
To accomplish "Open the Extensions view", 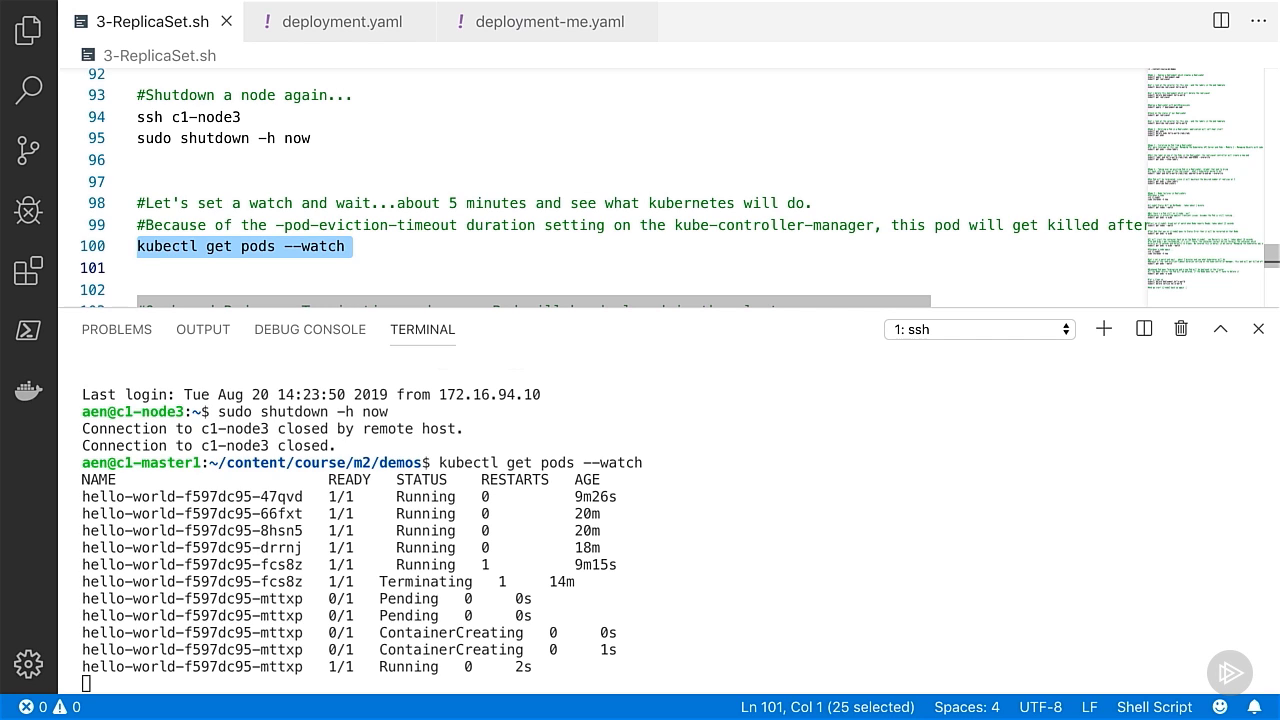I will pyautogui.click(x=28, y=271).
